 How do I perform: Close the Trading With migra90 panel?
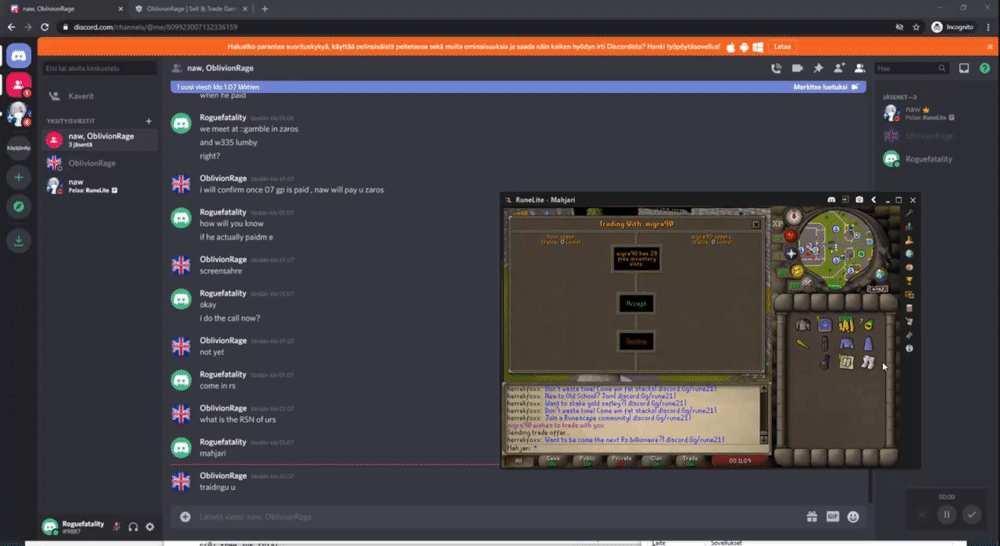click(756, 225)
